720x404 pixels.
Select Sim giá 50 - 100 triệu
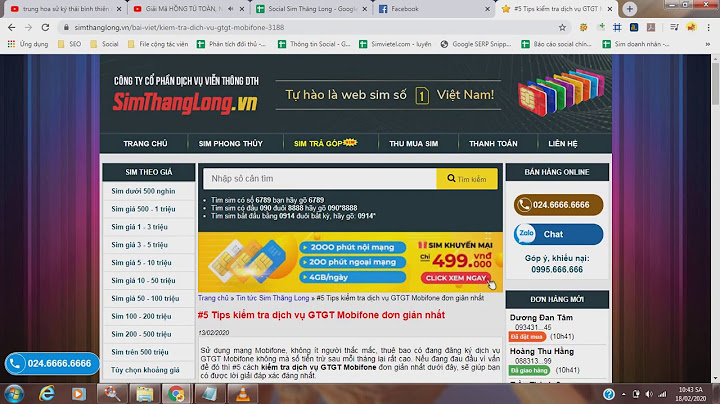pos(149,298)
